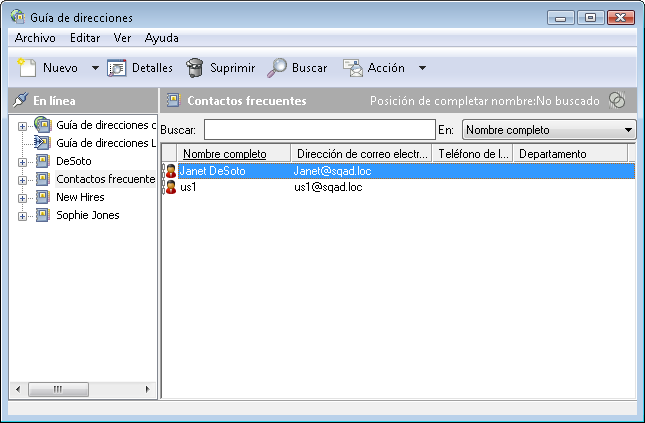Open the Nuevo dropdown arrow

coord(95,68)
